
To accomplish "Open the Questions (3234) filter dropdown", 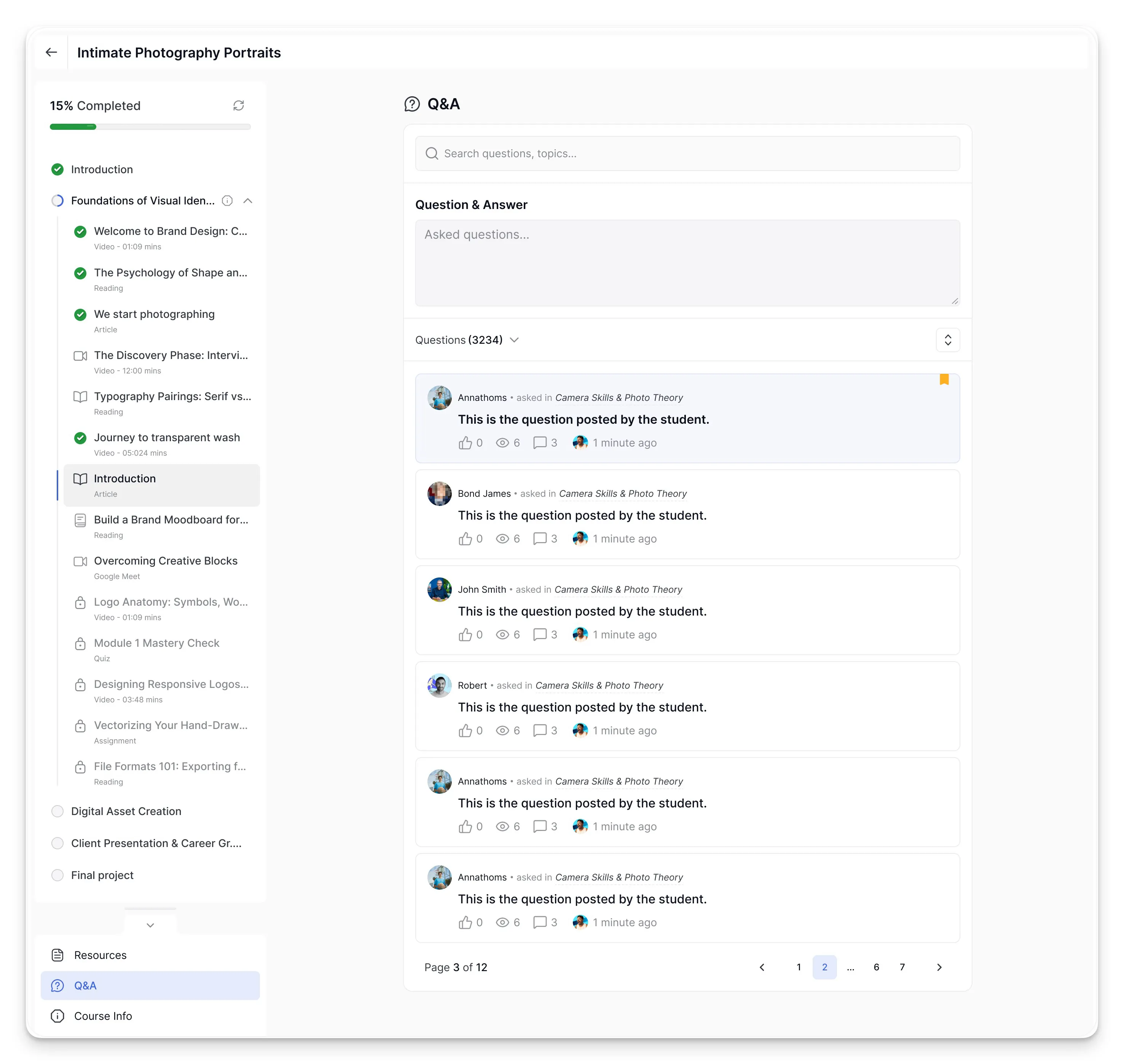I will (x=467, y=340).
